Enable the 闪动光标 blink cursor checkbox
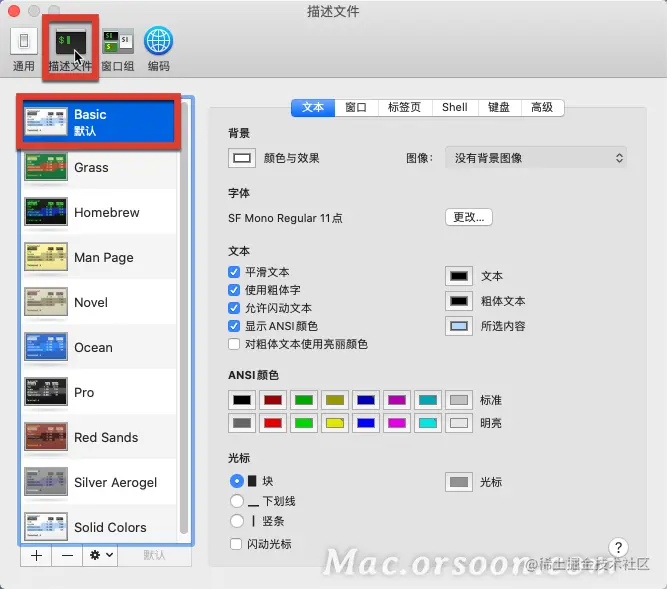Screen dimensions: 667x589 tap(236, 544)
